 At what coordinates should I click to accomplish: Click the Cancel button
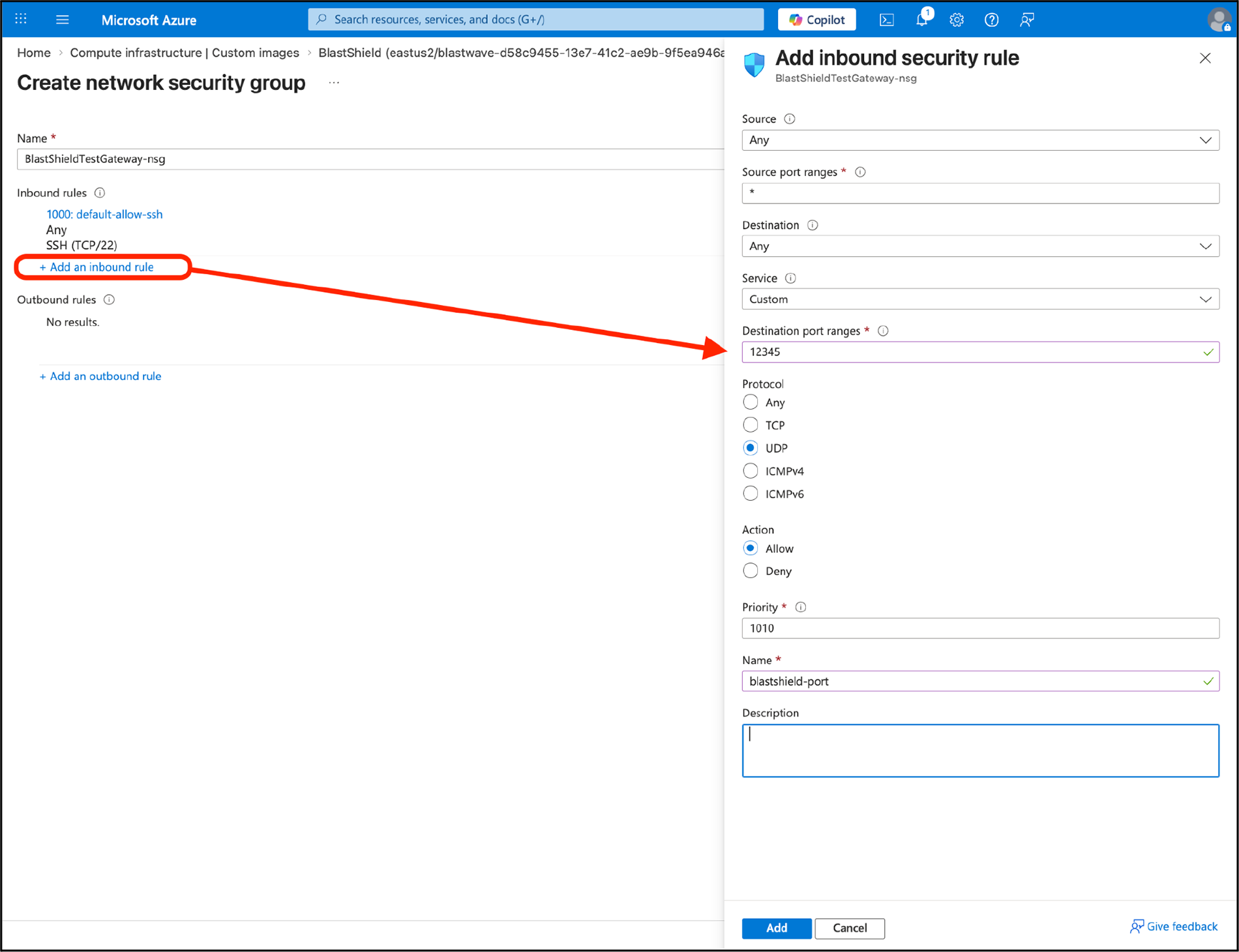[850, 928]
